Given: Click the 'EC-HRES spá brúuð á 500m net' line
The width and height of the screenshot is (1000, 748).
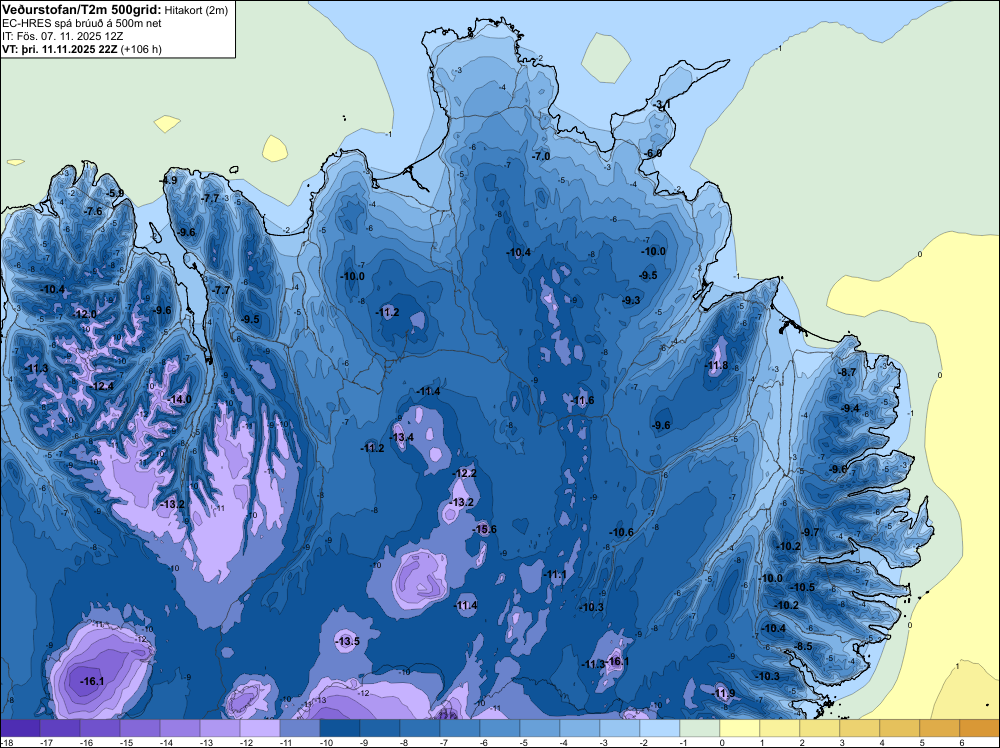Looking at the screenshot, I should pos(82,23).
